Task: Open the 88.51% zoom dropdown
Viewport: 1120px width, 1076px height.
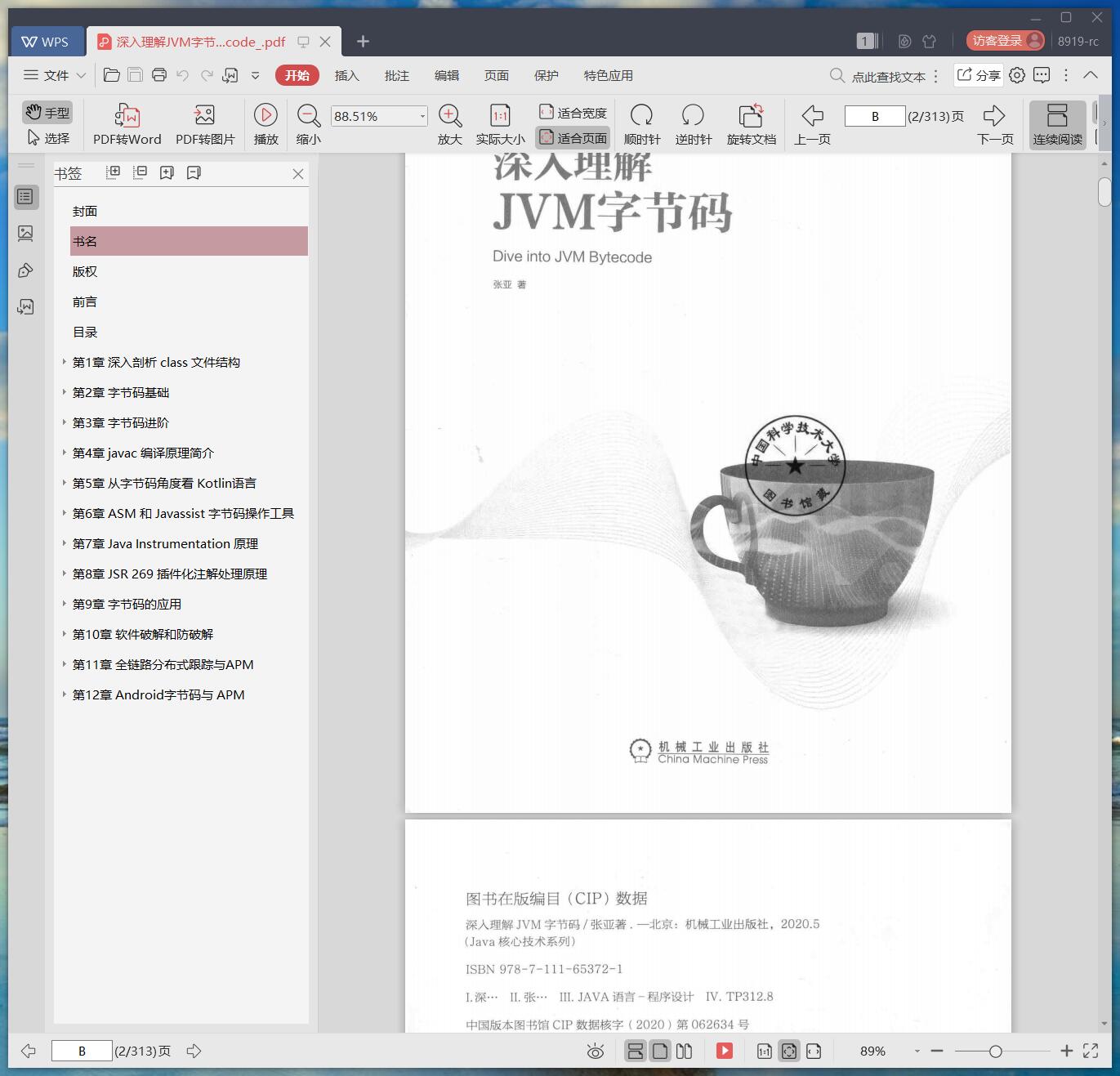Action: point(422,116)
